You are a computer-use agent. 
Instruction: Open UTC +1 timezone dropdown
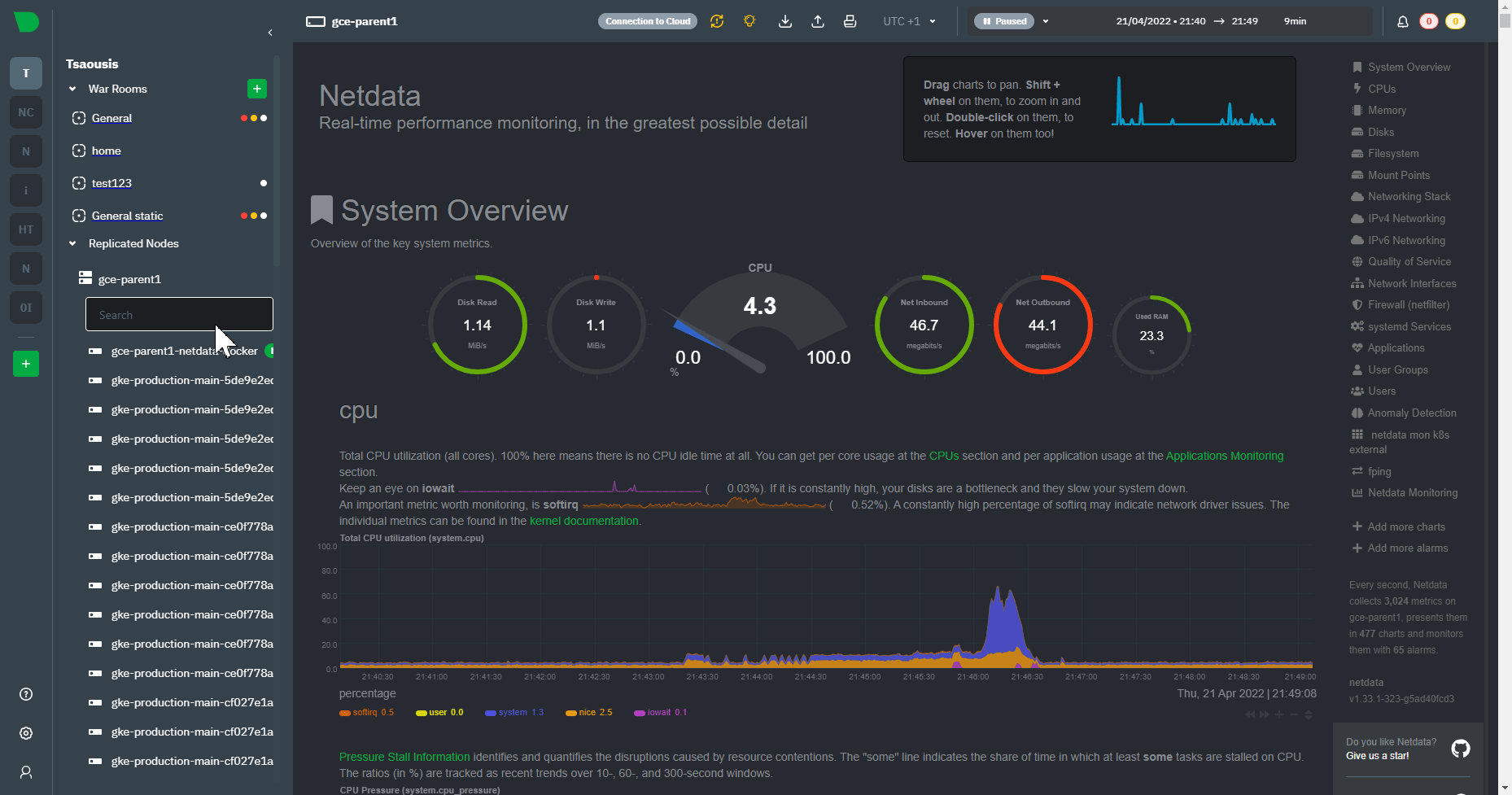pyautogui.click(x=909, y=21)
